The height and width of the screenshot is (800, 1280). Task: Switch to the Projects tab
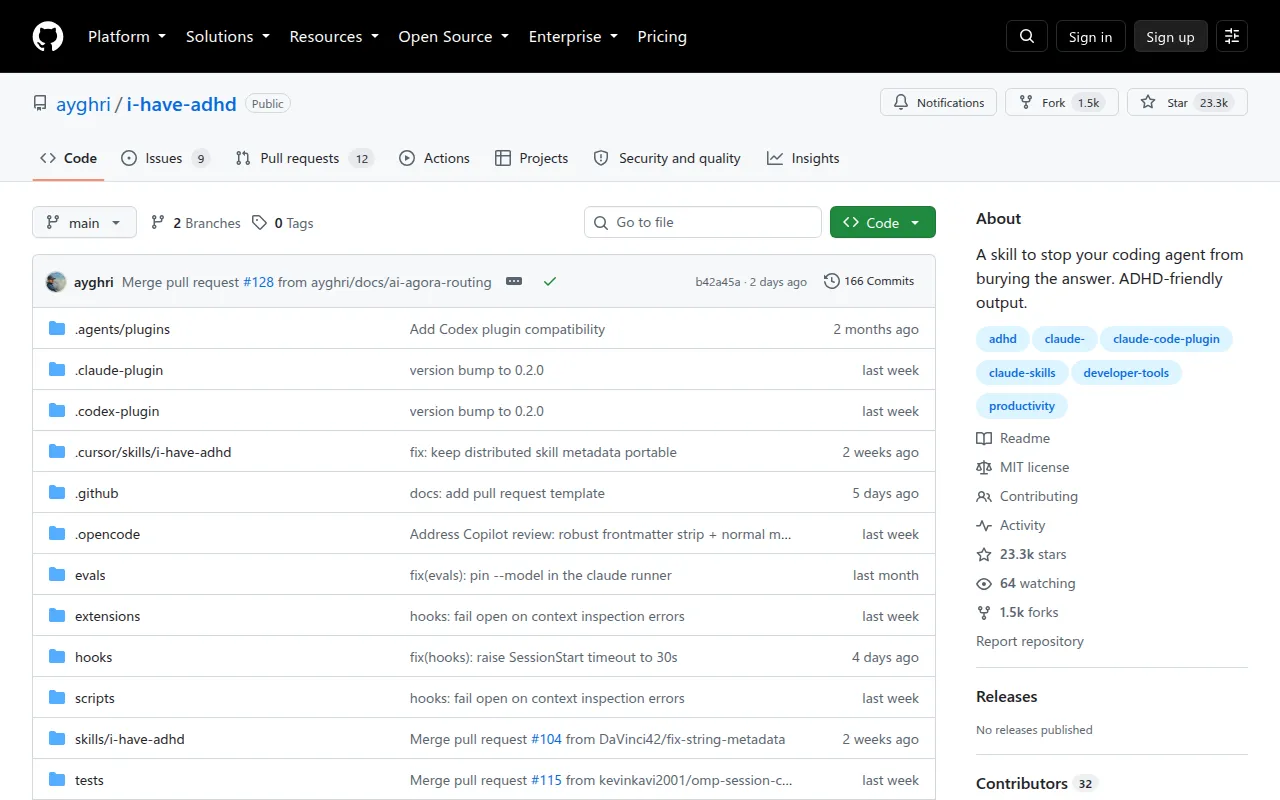[x=531, y=158]
